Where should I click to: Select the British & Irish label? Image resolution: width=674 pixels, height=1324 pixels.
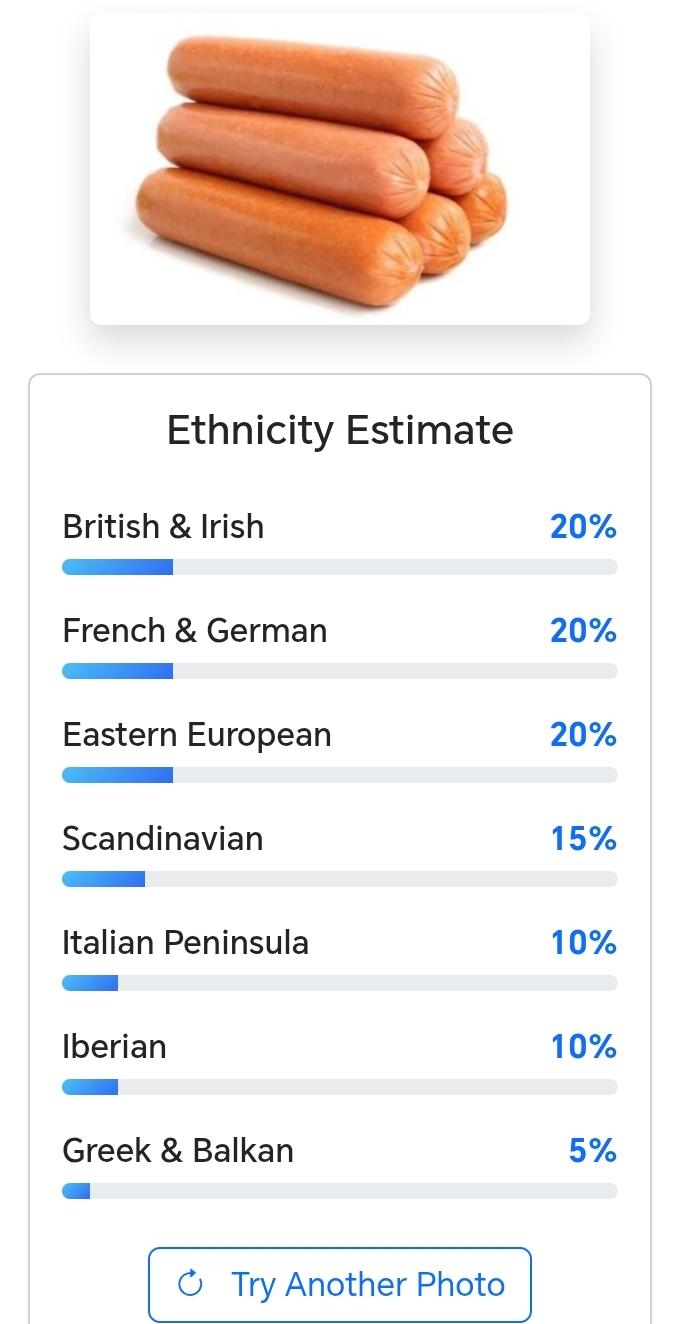coord(163,526)
